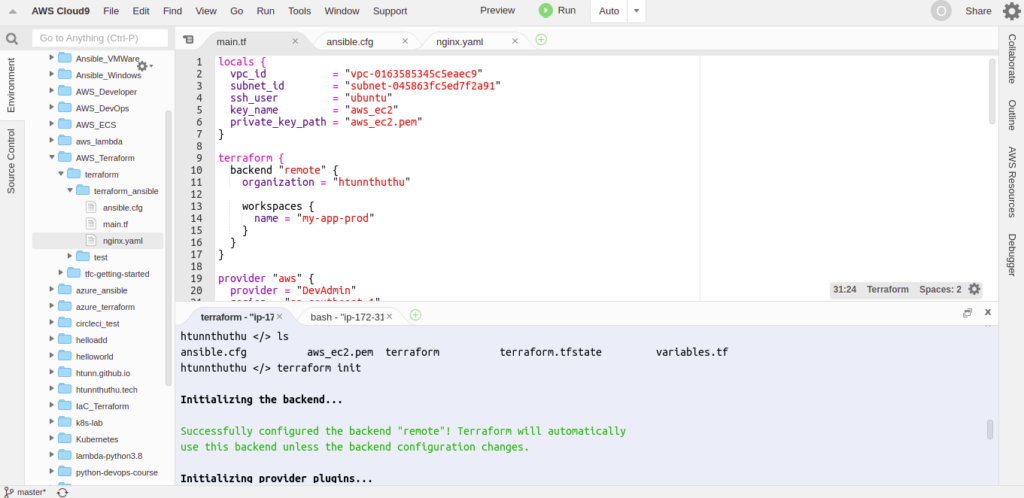Maximize the terminal panel icon
Viewport: 1024px width, 498px height.
point(967,313)
